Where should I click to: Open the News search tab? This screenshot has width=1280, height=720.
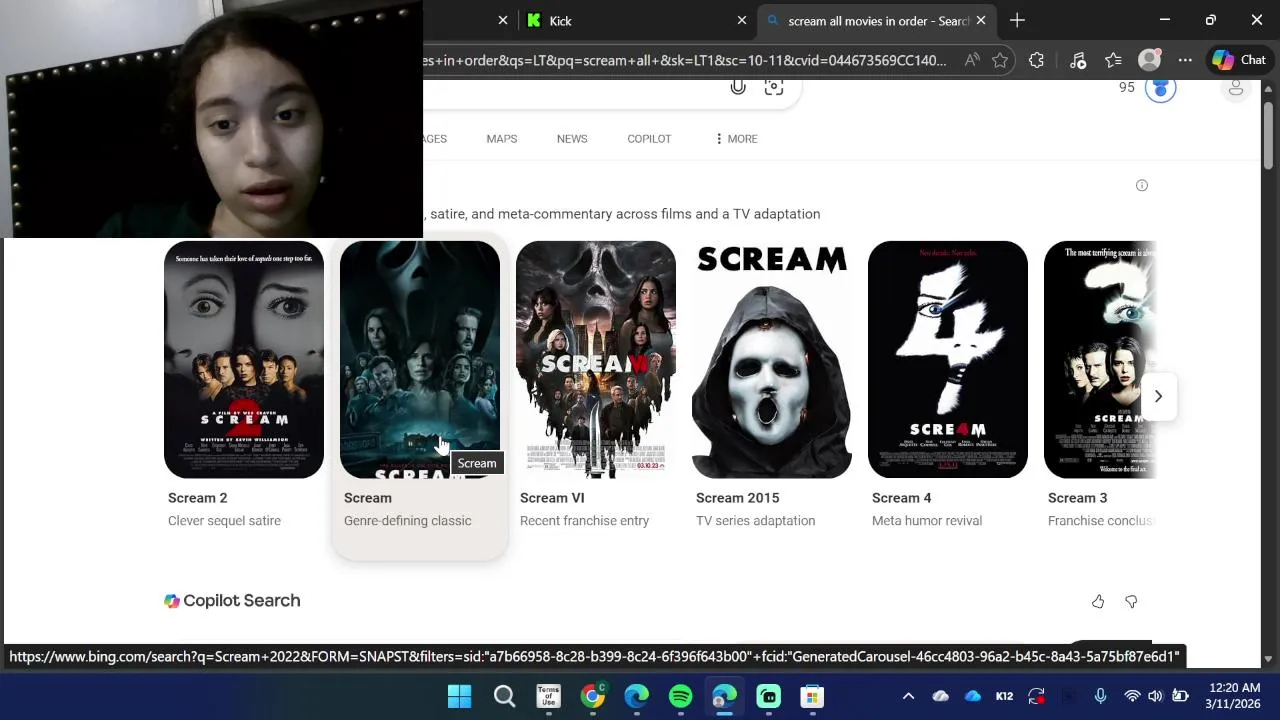click(572, 139)
